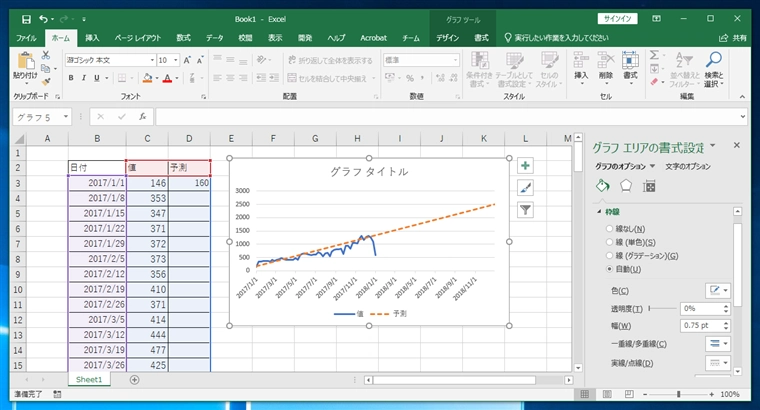Add a new sheet with plus button
Viewport: 760px width, 410px height.
(134, 380)
